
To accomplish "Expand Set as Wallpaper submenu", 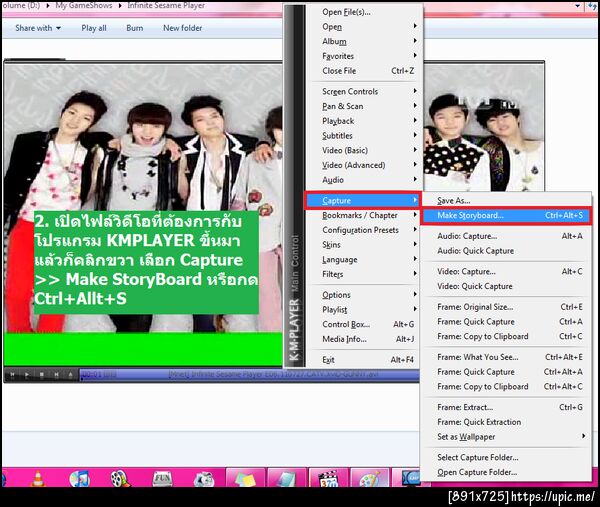I will click(506, 437).
